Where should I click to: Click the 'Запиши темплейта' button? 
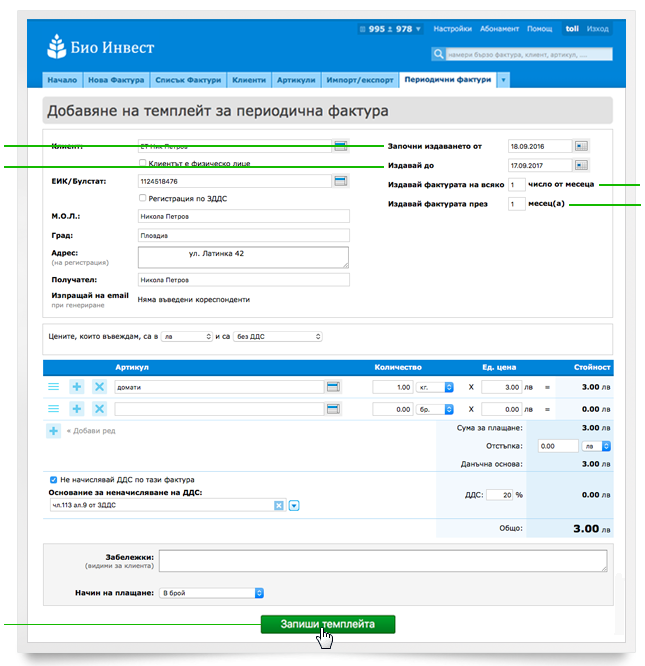click(328, 624)
